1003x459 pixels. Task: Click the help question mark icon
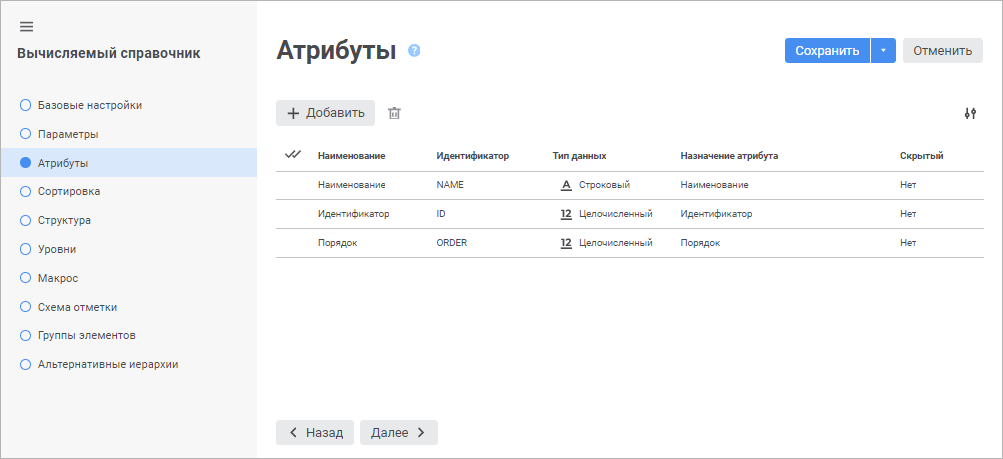414,50
